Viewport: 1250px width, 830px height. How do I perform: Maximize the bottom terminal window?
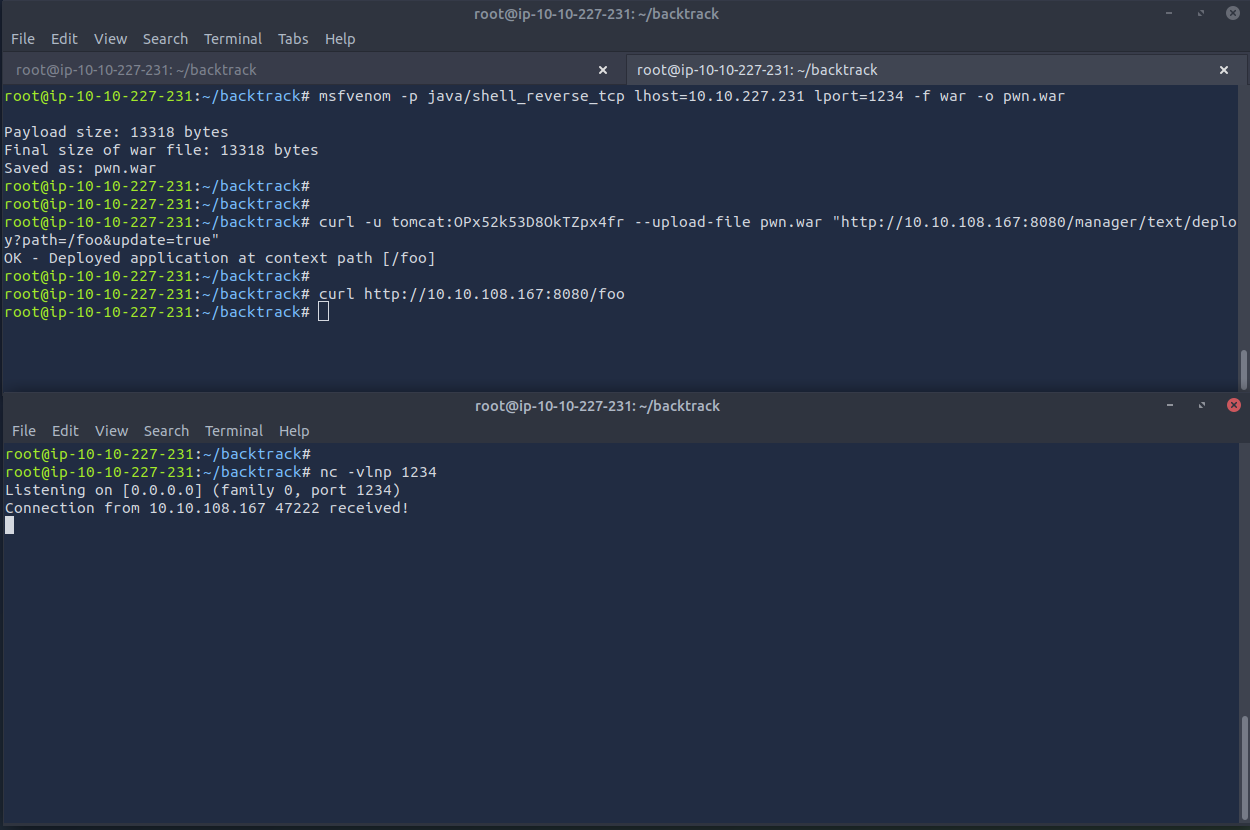pos(1201,405)
